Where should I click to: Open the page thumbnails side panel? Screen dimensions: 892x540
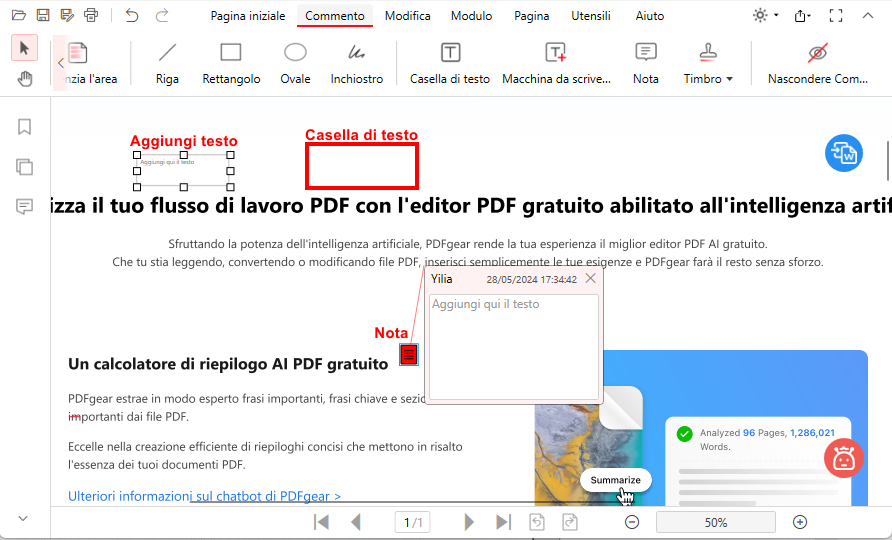24,167
